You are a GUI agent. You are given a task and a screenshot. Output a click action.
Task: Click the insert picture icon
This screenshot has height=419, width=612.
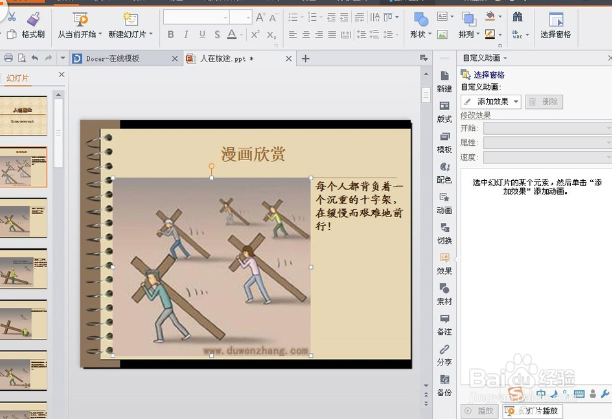tap(442, 34)
